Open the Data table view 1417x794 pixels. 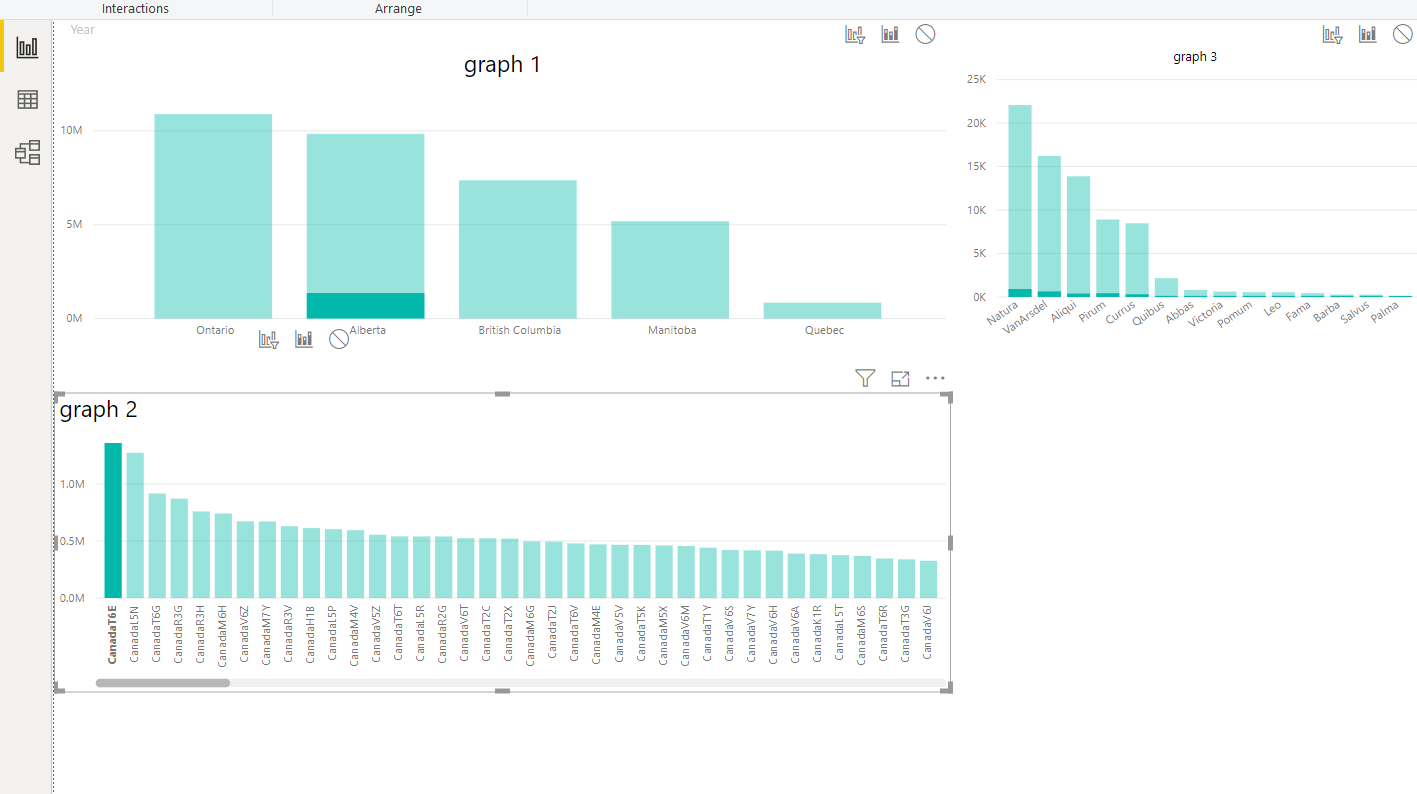(x=28, y=99)
